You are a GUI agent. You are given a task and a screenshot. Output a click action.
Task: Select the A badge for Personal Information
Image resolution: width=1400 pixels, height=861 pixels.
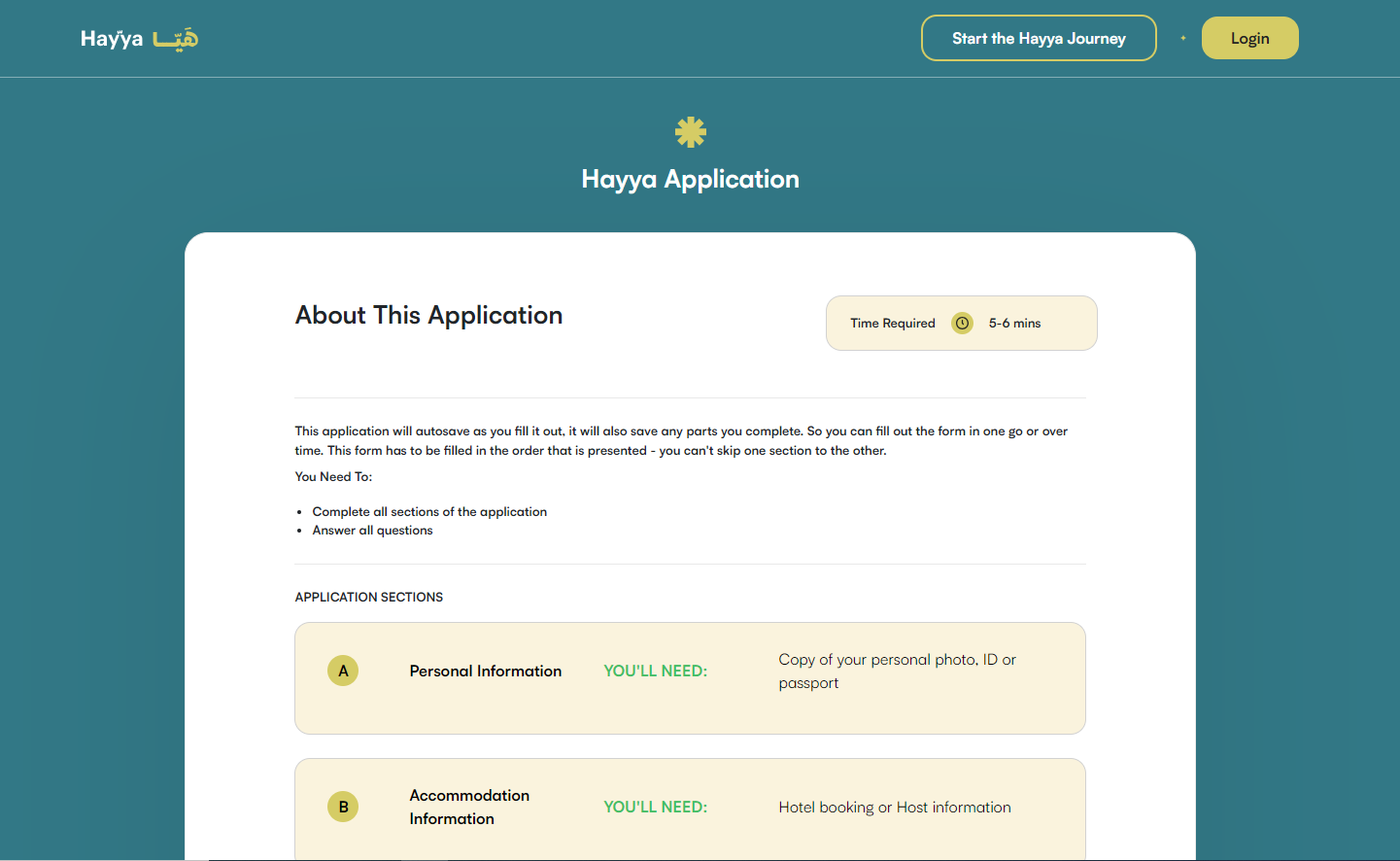[343, 671]
